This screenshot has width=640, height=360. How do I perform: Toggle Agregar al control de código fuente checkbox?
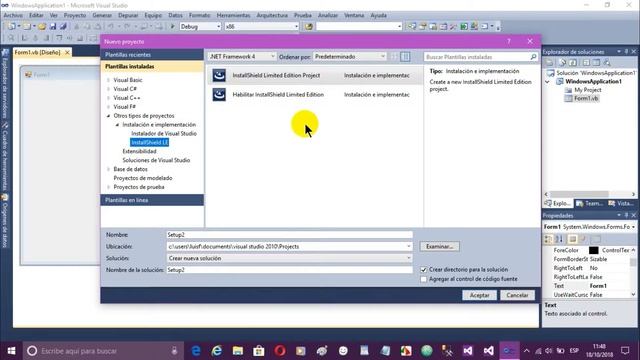pos(424,279)
